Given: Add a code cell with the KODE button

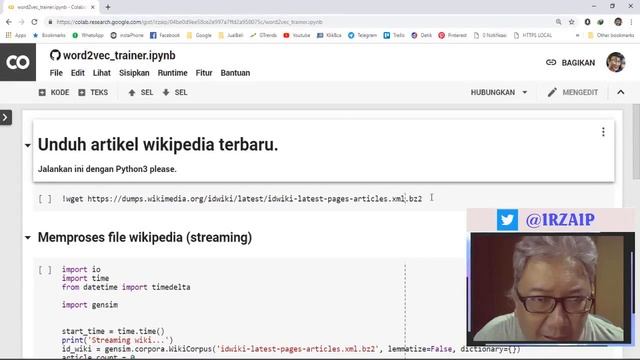Looking at the screenshot, I should coord(54,92).
